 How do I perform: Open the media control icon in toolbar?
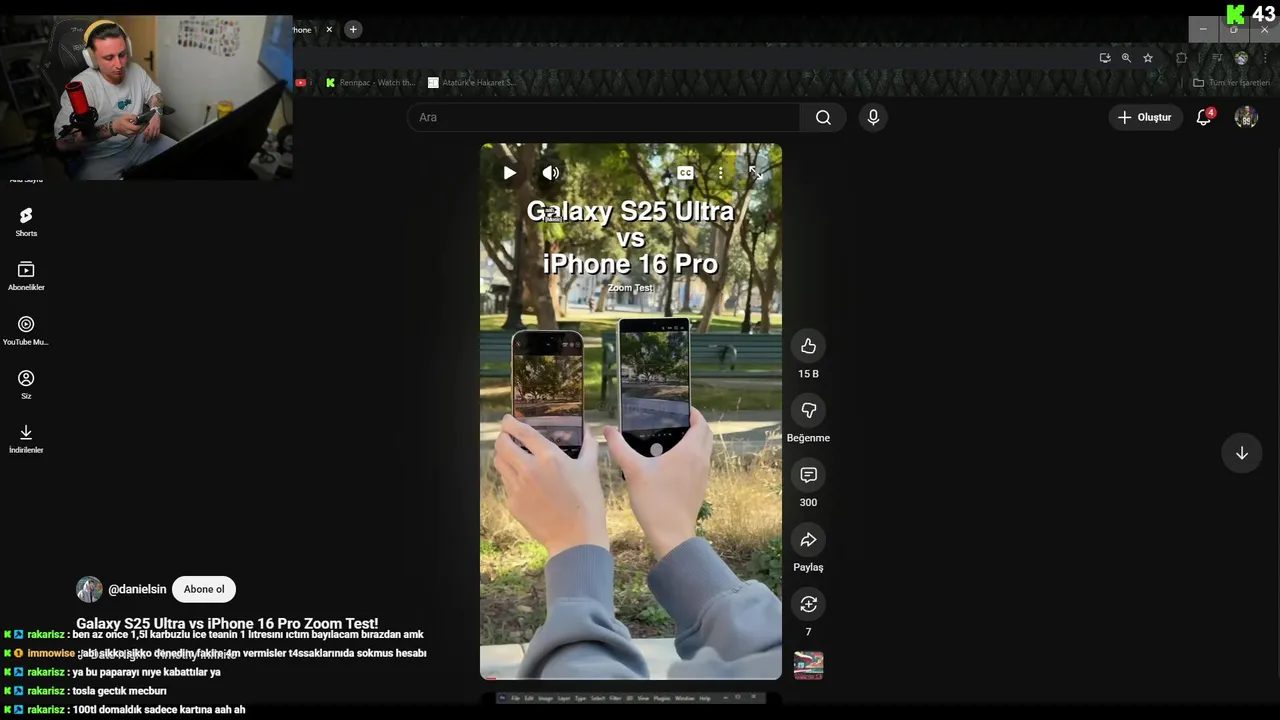click(x=1217, y=58)
